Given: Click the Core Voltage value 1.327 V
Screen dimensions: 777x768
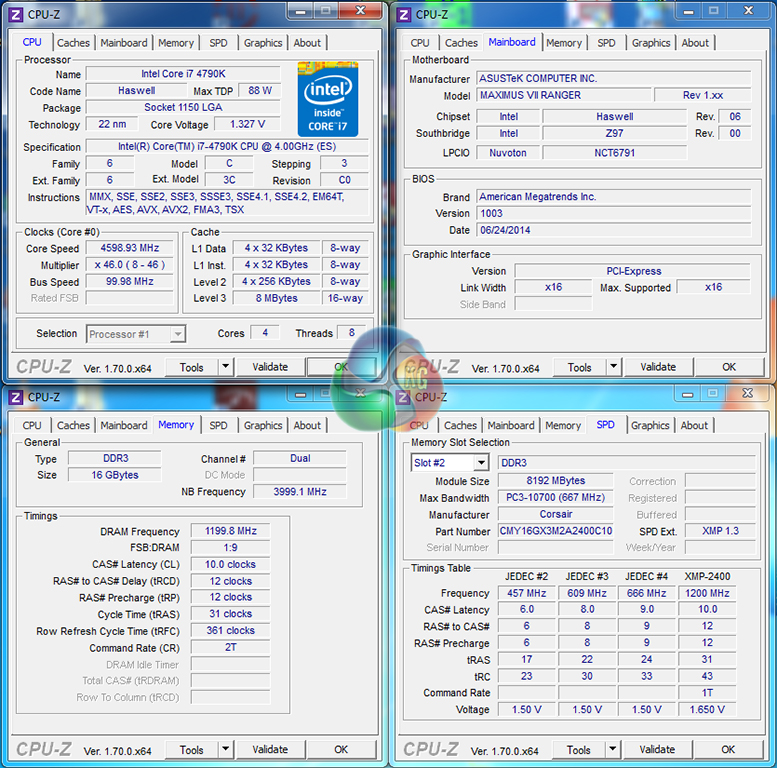Looking at the screenshot, I should 247,124.
